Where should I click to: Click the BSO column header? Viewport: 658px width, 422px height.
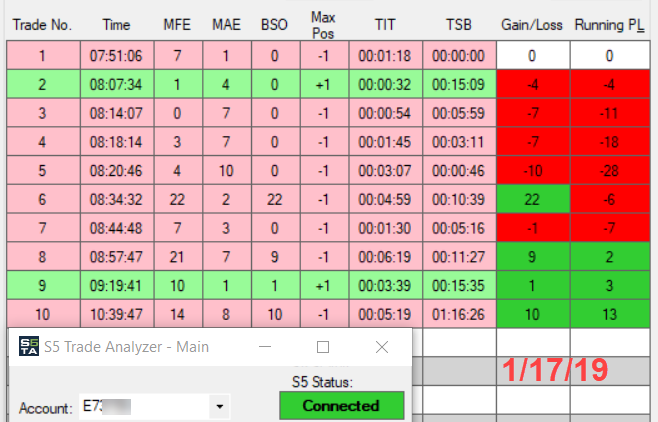[x=274, y=25]
